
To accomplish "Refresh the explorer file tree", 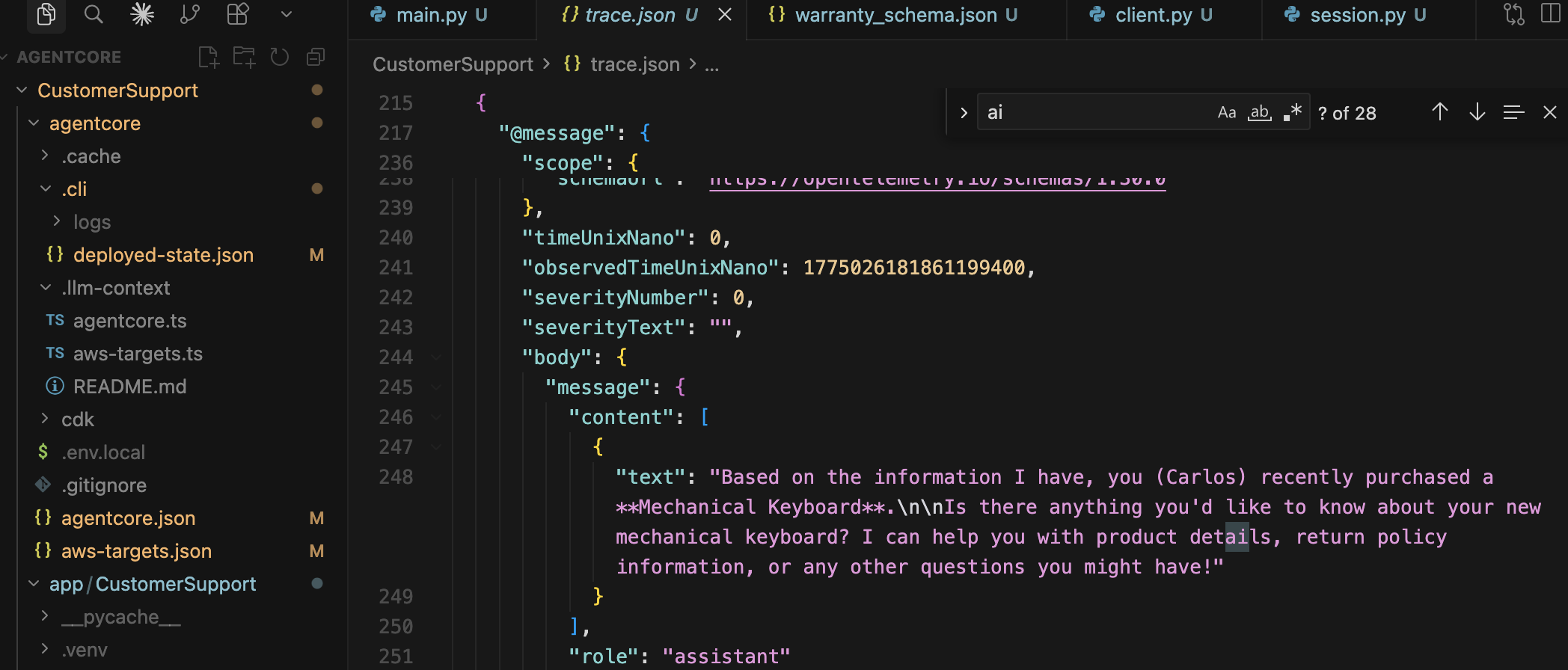I will (x=280, y=58).
